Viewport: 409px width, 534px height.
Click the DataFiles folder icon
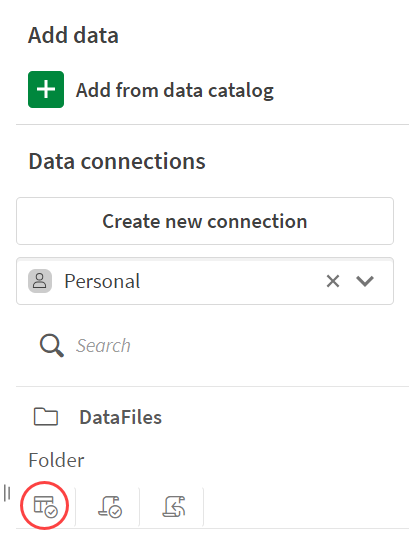pyautogui.click(x=46, y=417)
